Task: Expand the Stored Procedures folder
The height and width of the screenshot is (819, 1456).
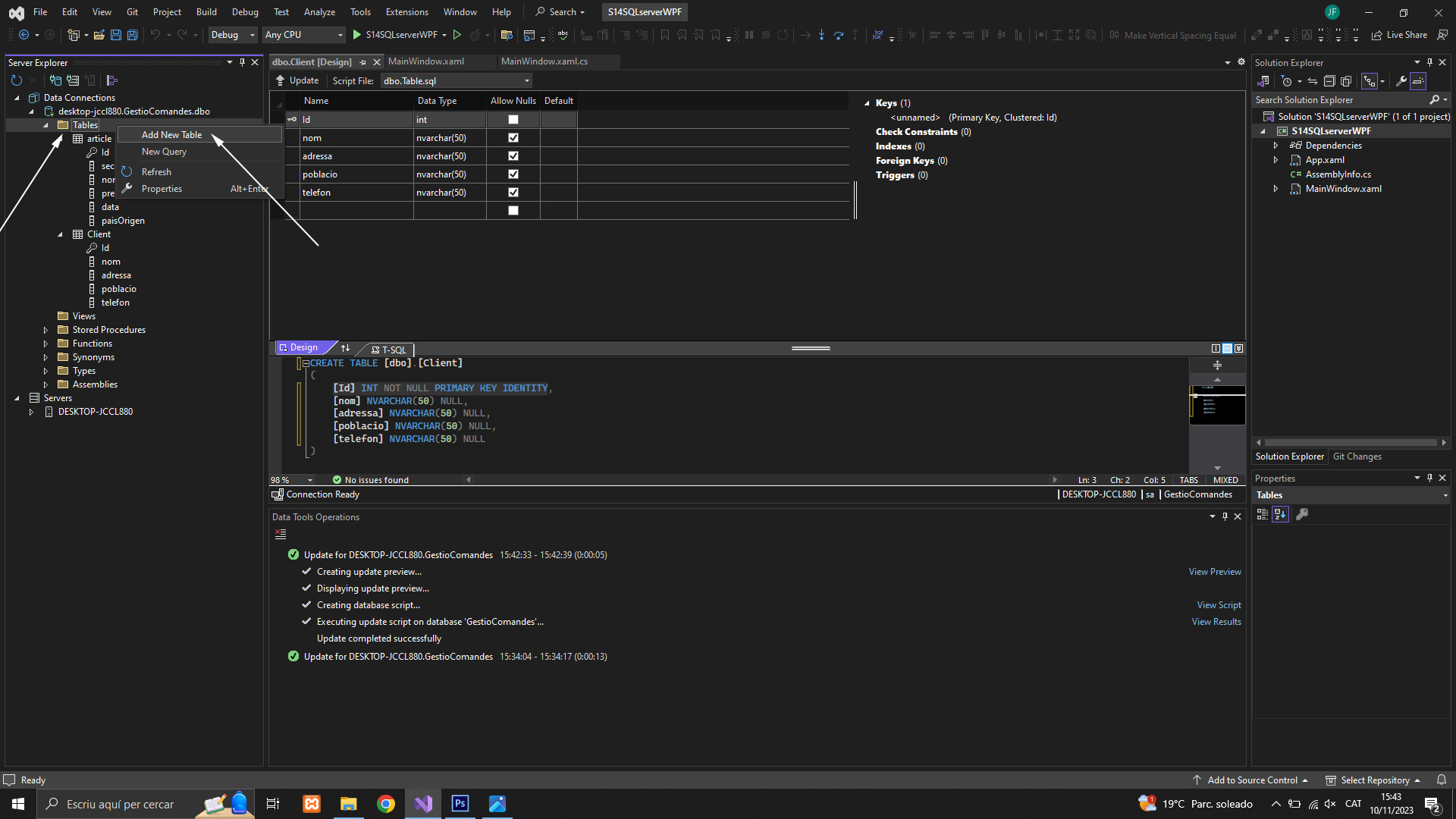Action: tap(45, 330)
